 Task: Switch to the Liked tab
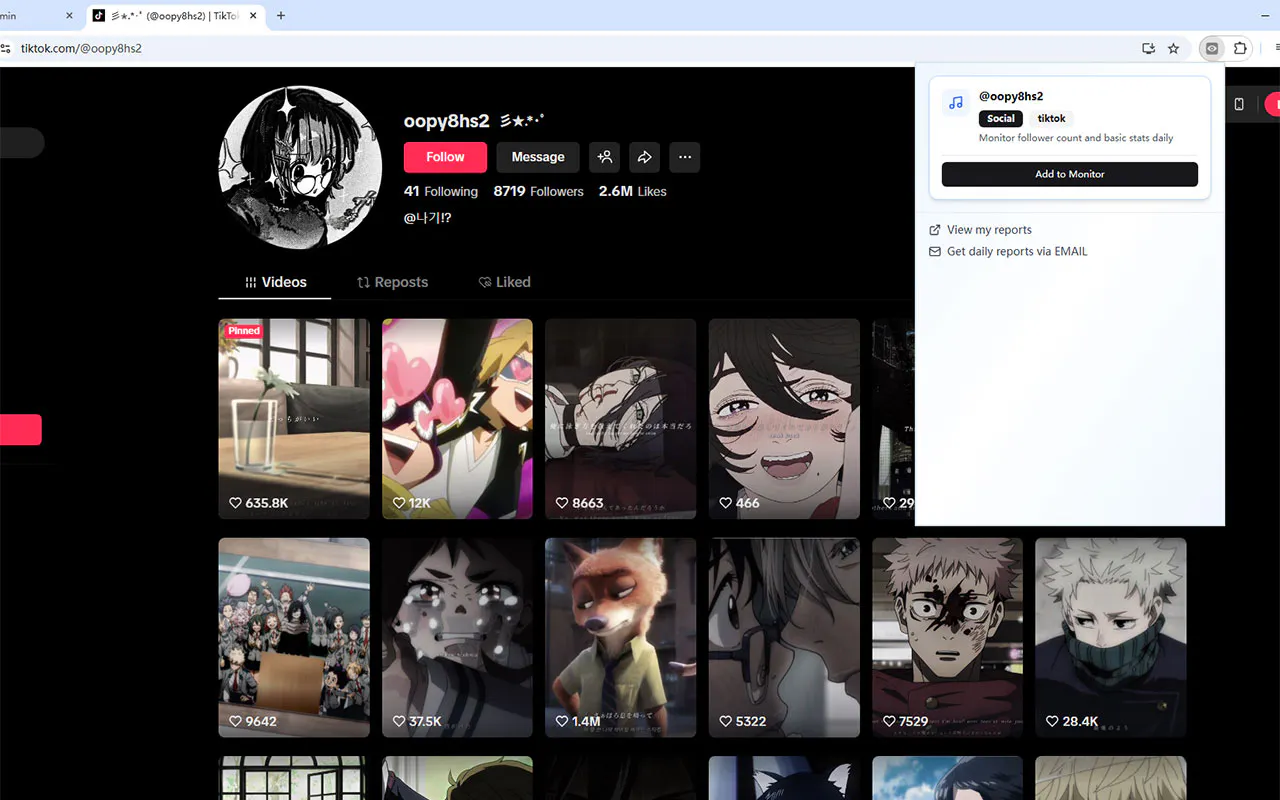[504, 282]
